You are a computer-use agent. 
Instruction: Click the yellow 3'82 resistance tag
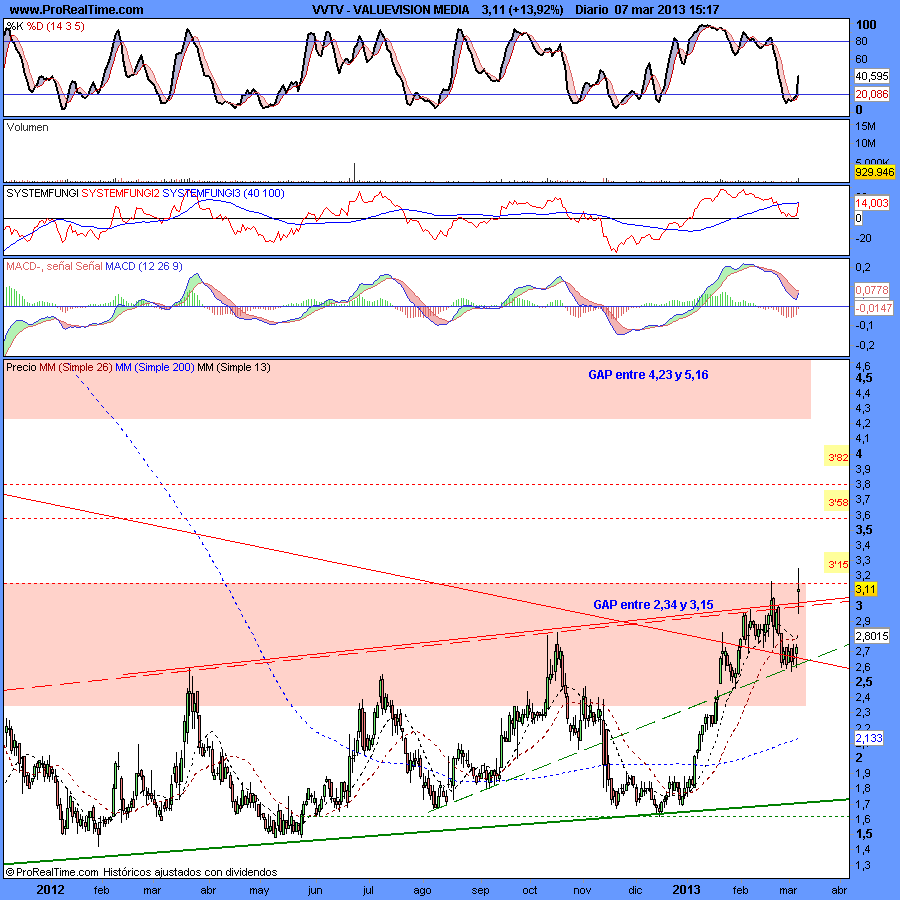[x=837, y=457]
